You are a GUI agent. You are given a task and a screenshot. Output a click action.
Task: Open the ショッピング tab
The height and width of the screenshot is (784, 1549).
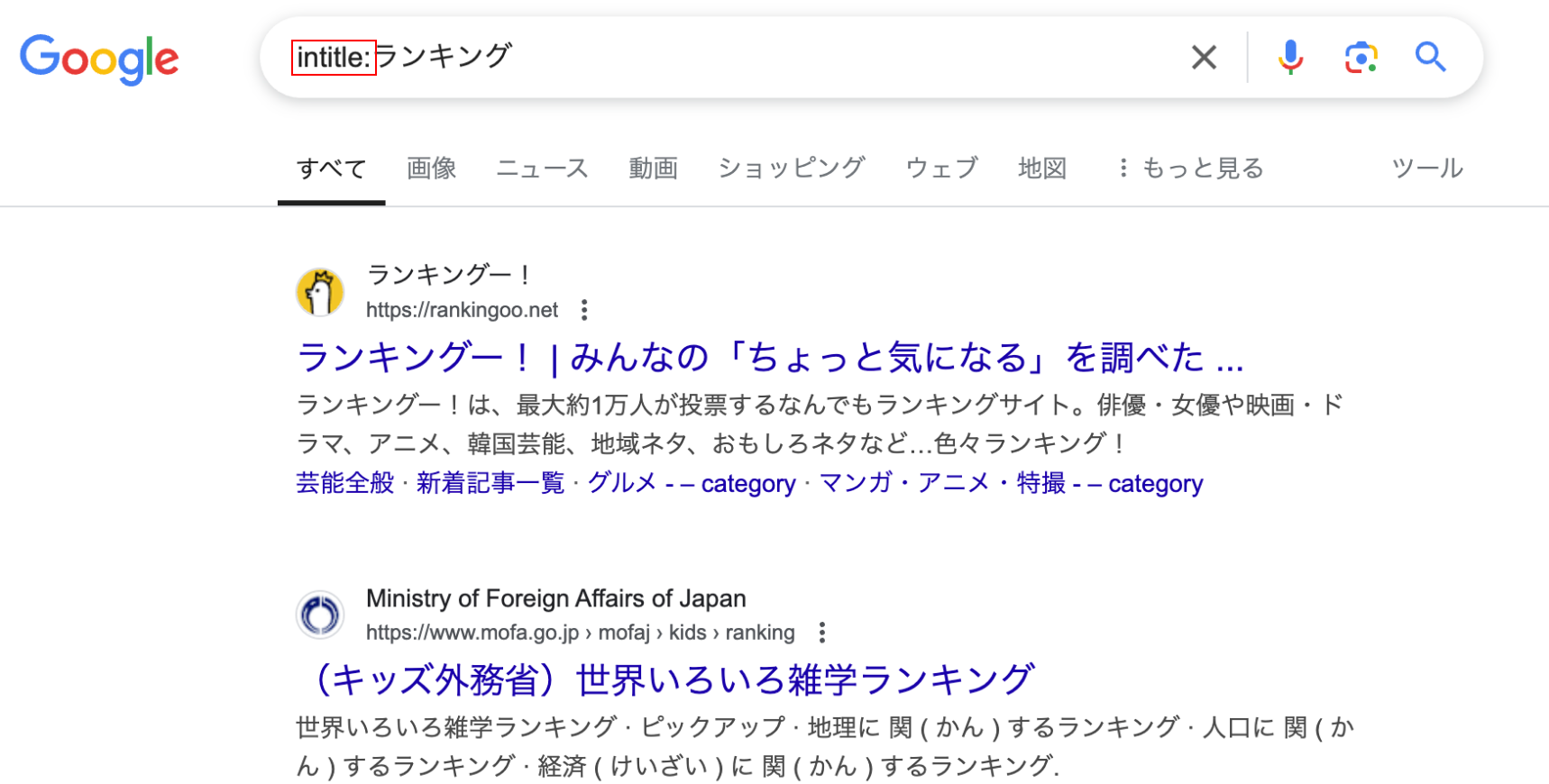click(x=792, y=169)
